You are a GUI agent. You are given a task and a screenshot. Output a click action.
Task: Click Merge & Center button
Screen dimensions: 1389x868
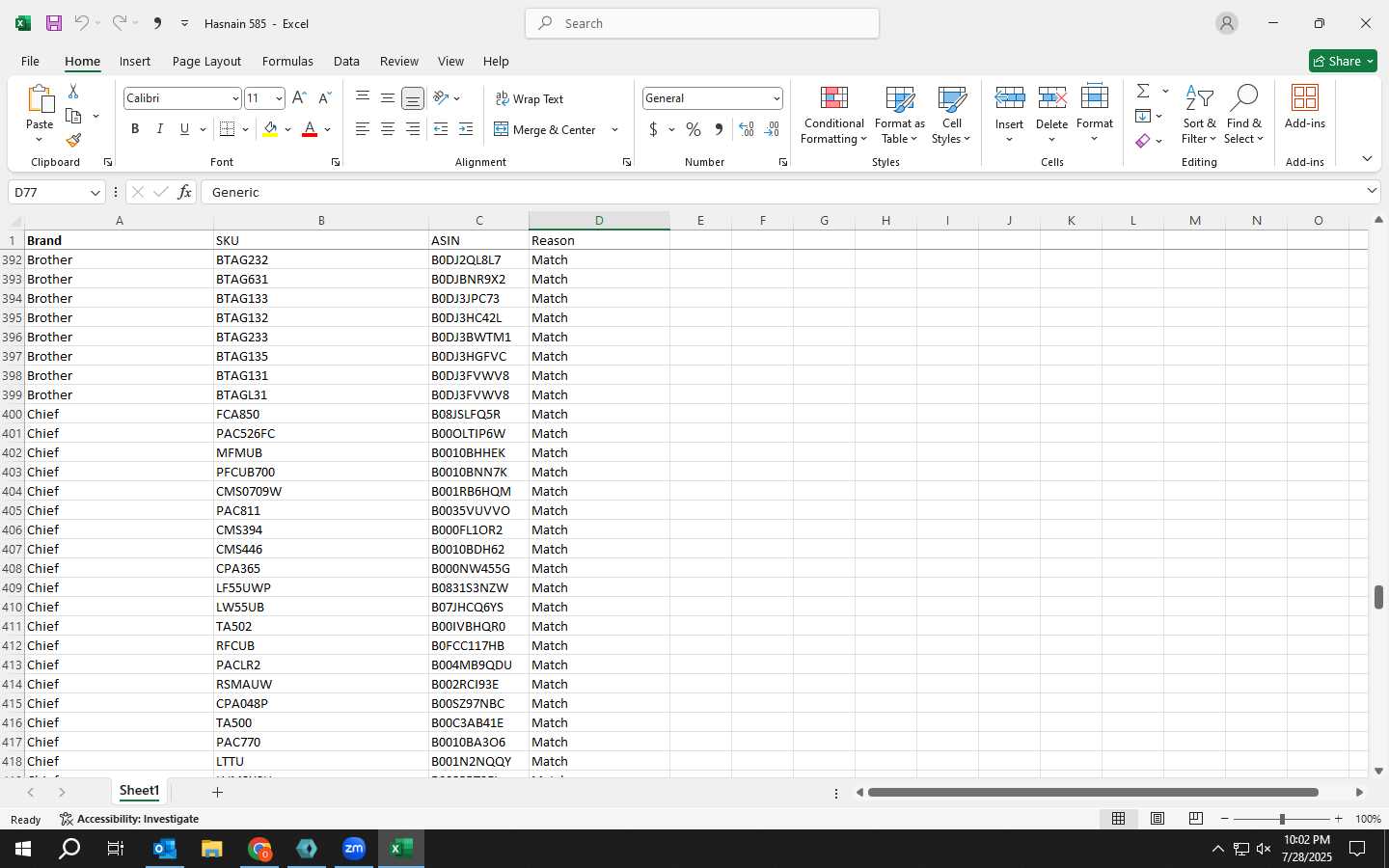point(545,129)
